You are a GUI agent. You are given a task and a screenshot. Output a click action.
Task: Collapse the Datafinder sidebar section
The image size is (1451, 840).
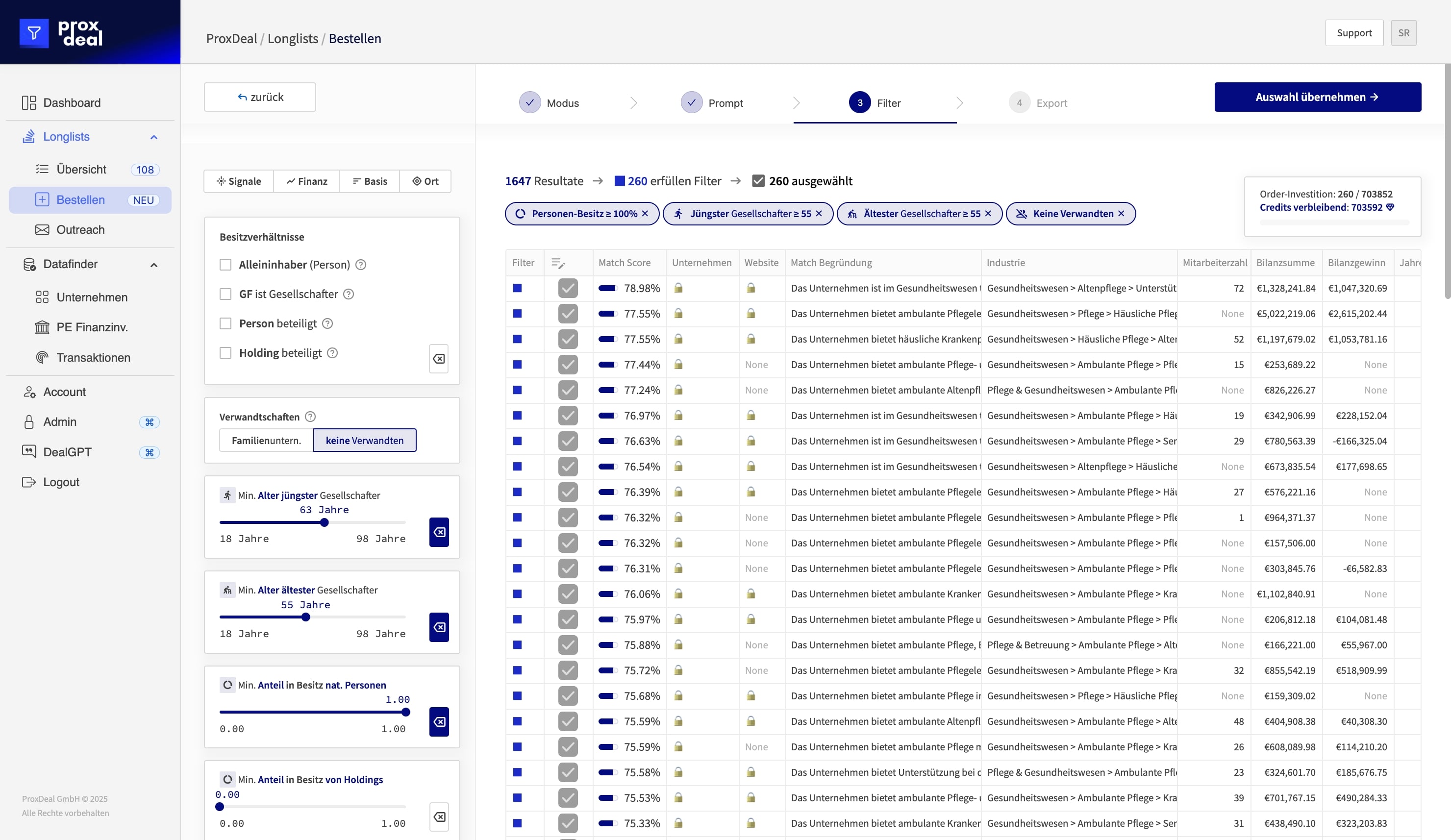154,265
